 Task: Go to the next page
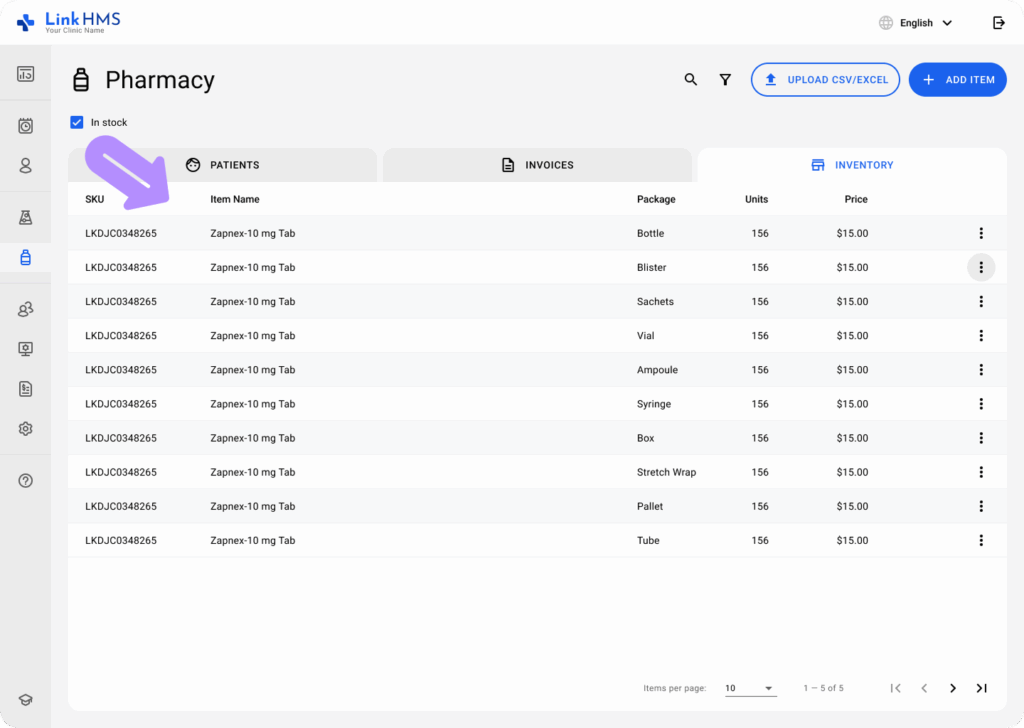(x=953, y=688)
